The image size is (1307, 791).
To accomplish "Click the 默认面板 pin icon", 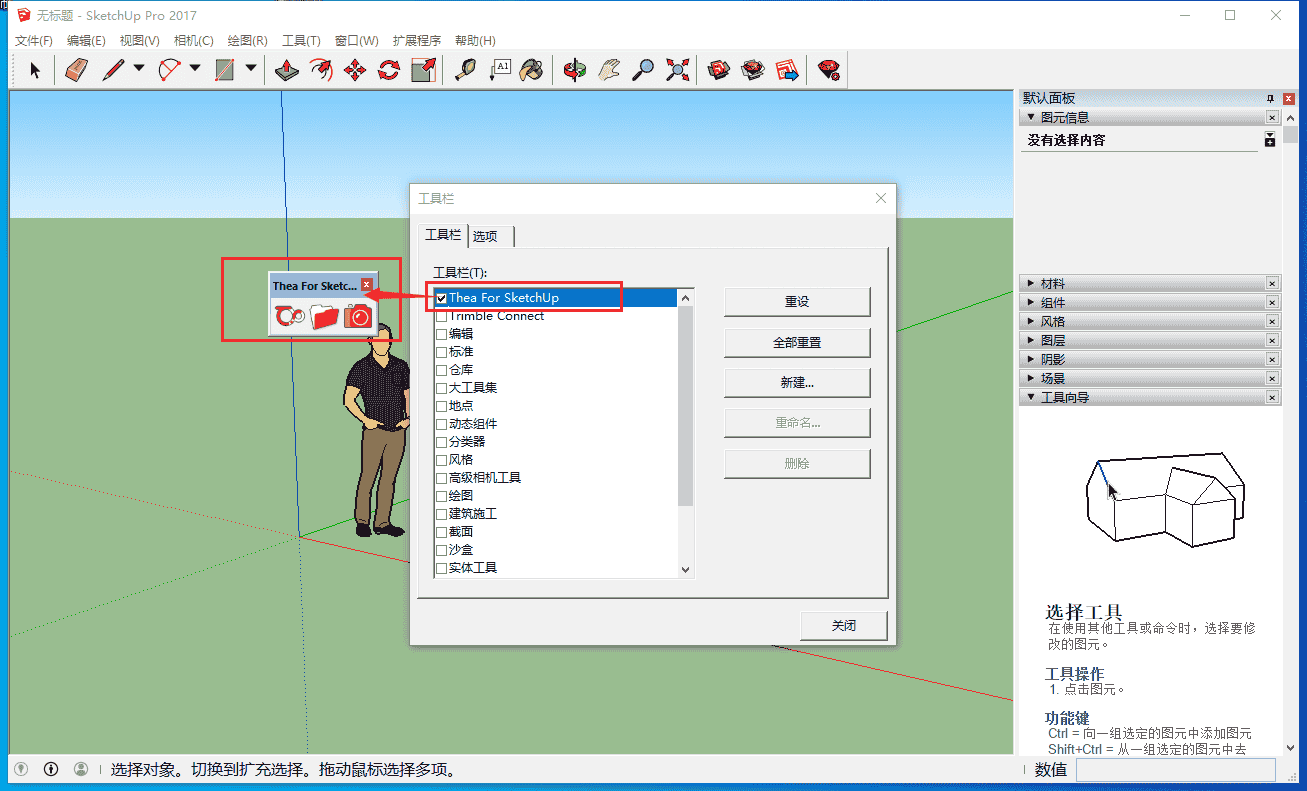I will click(1271, 98).
